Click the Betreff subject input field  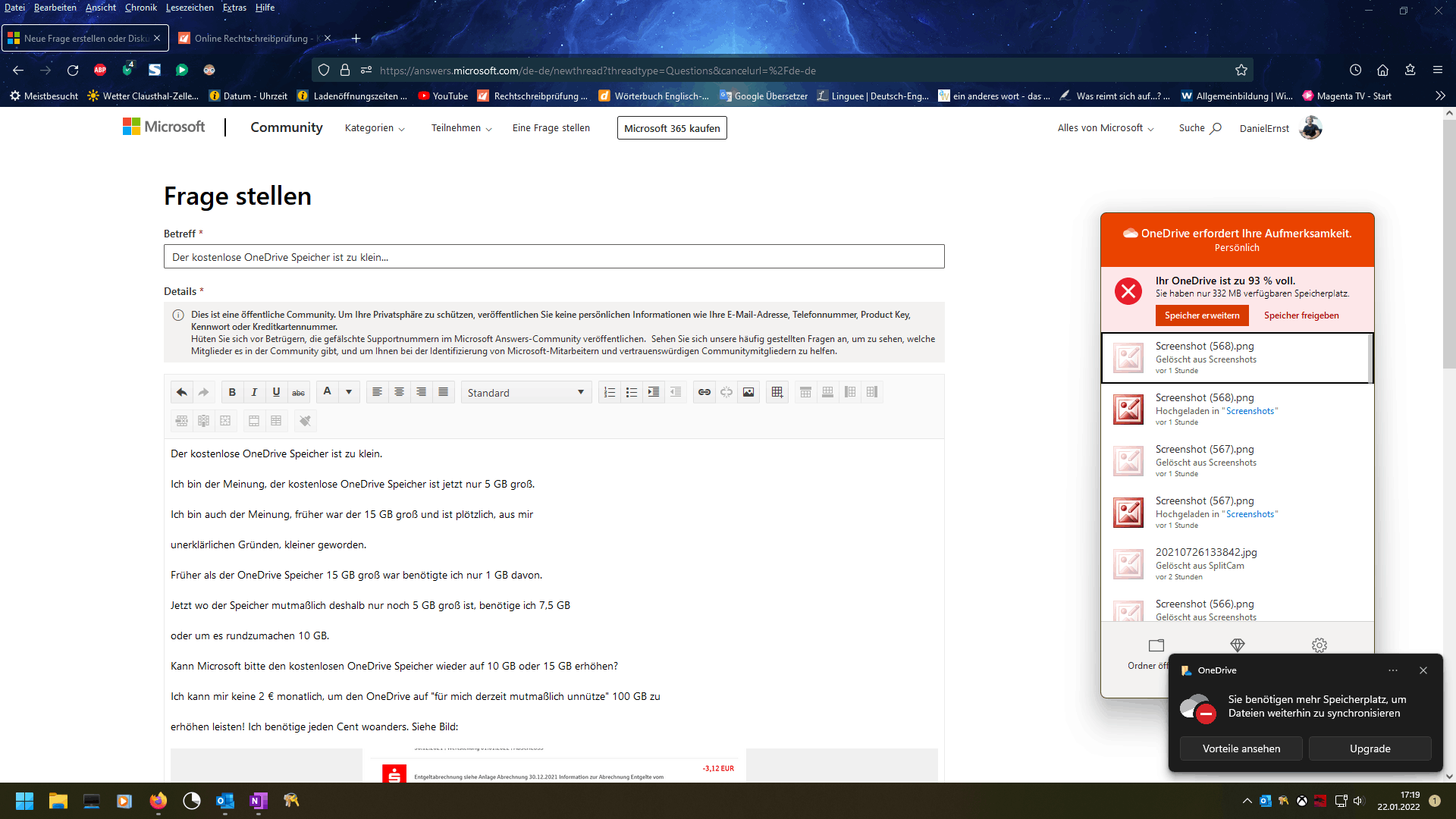(x=554, y=257)
